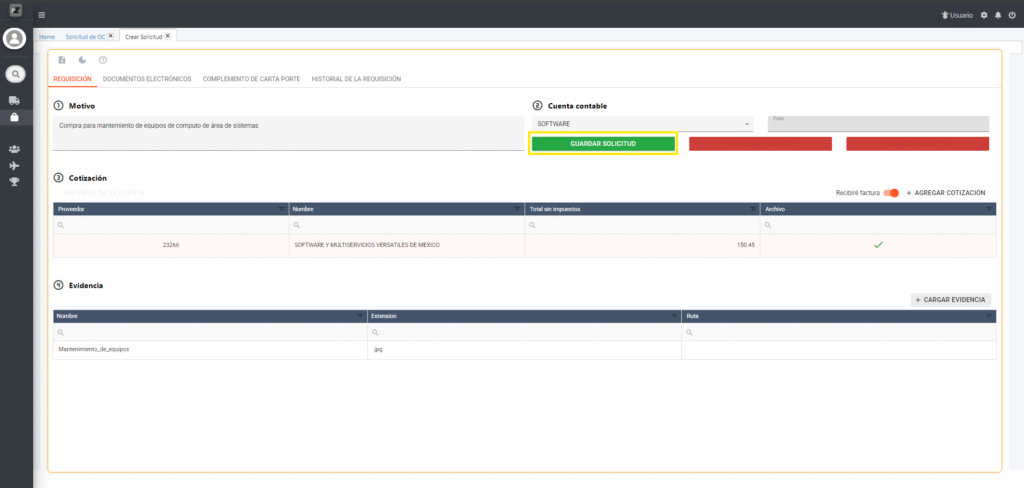Open filter dropdown on Proveedor column
Viewport: 1024px width, 488px height.
coord(282,209)
